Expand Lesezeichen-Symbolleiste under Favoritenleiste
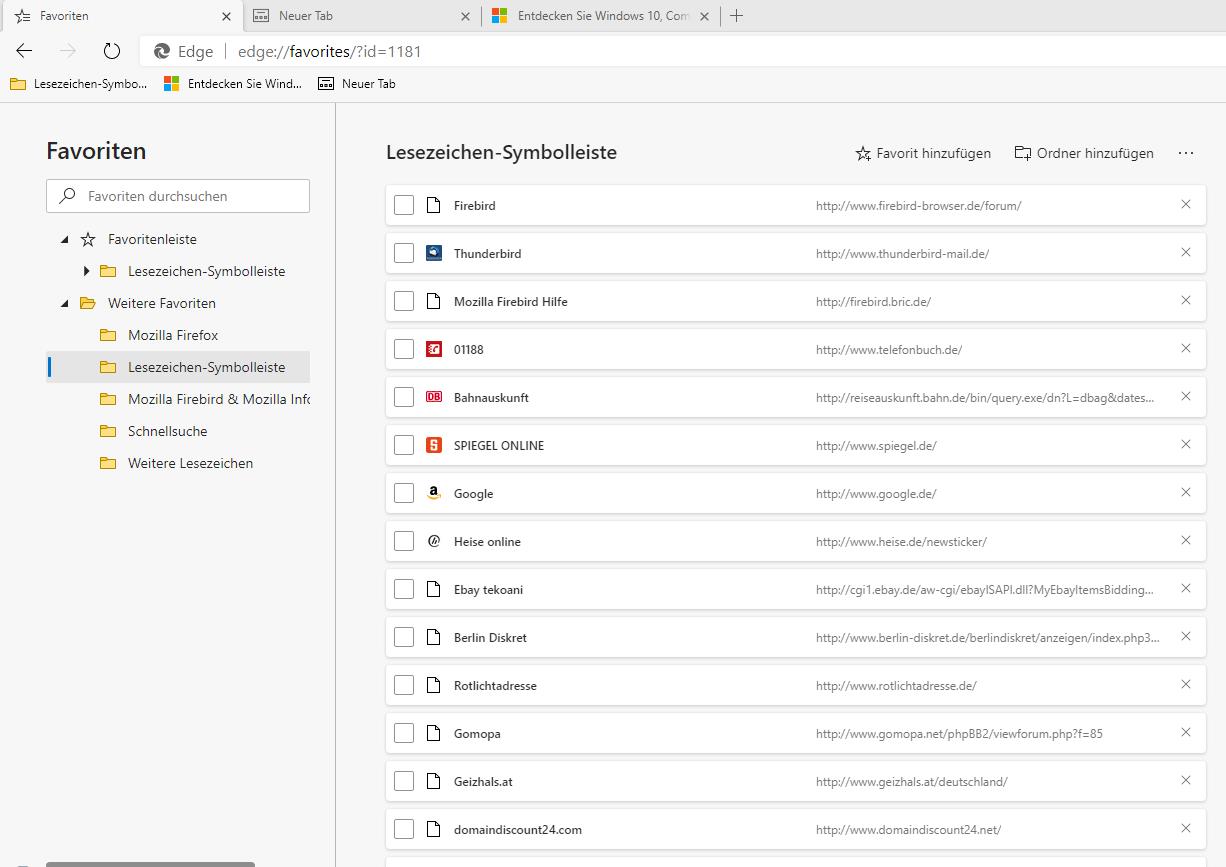This screenshot has height=867, width=1226. (x=87, y=271)
